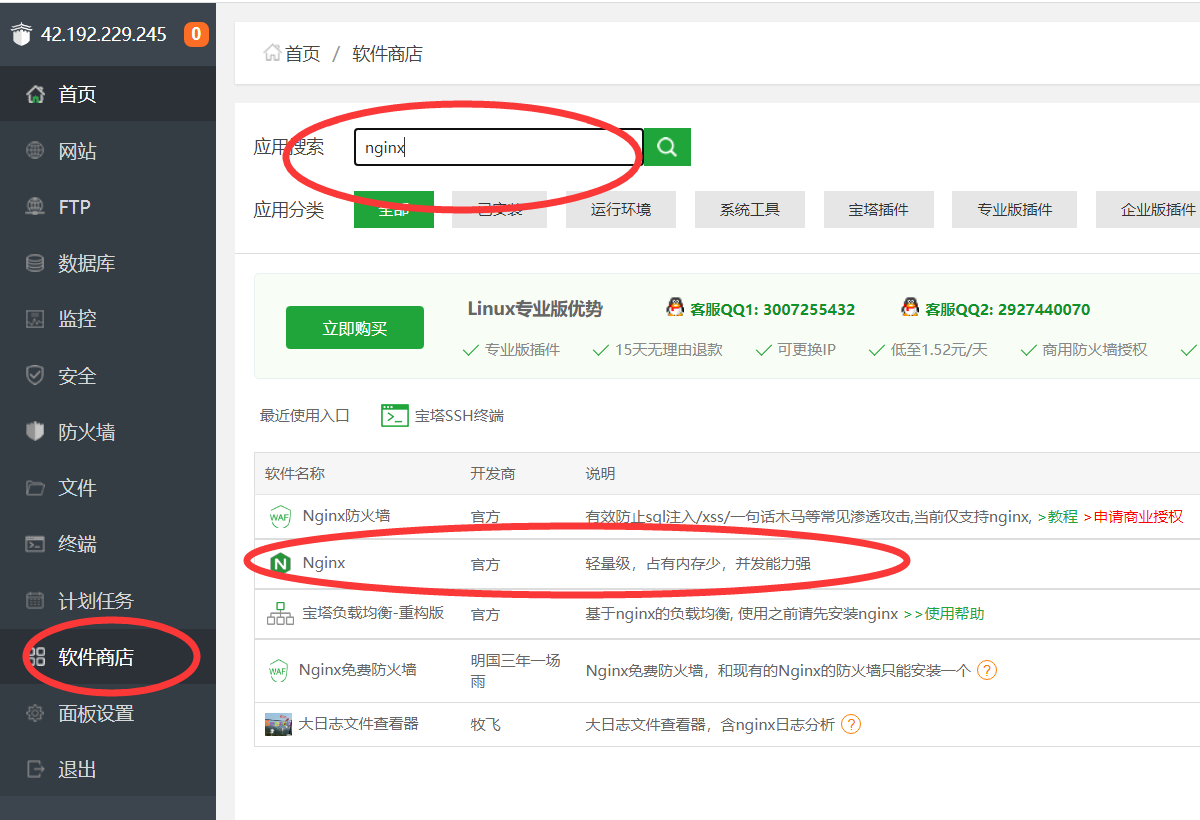Screen dimensions: 1200x820
Task: Click the home icon in breadcrumb
Action: pos(272,53)
